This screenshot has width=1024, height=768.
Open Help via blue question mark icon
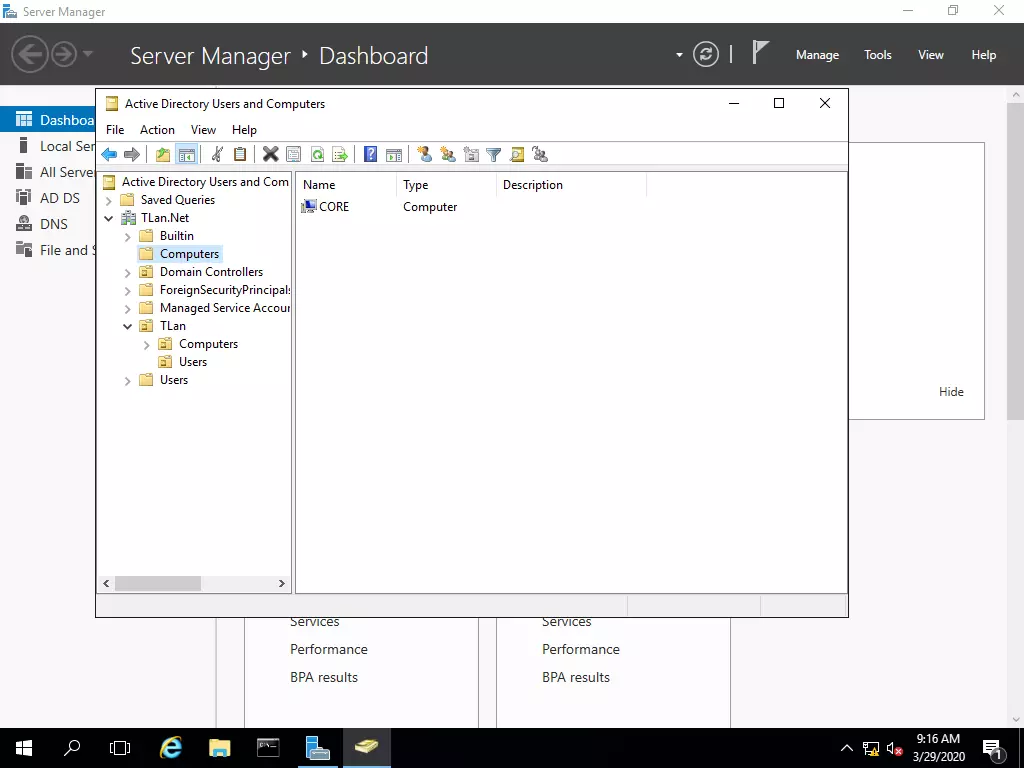tap(370, 155)
